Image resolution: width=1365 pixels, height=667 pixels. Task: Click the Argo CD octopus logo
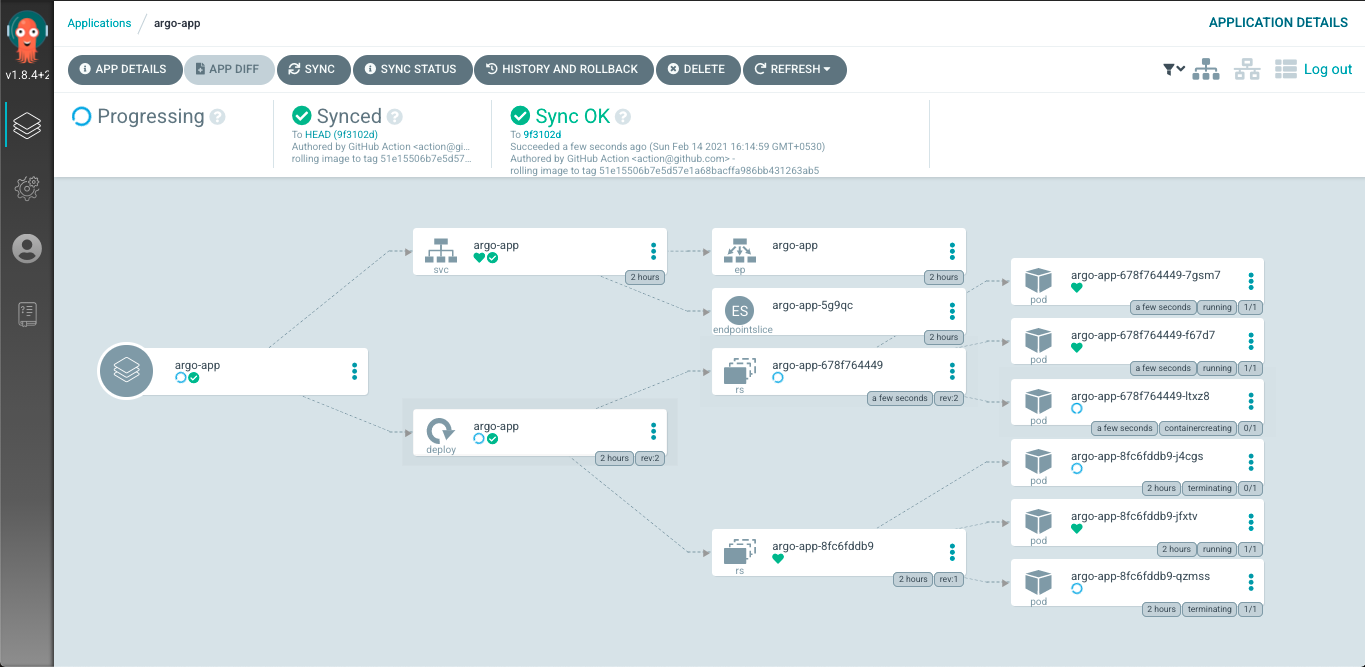tap(27, 37)
